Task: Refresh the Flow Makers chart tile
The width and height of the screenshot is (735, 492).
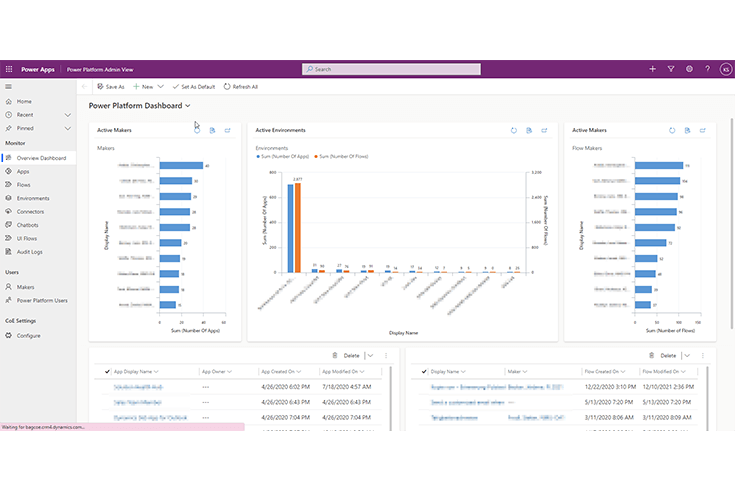Action: tap(672, 130)
